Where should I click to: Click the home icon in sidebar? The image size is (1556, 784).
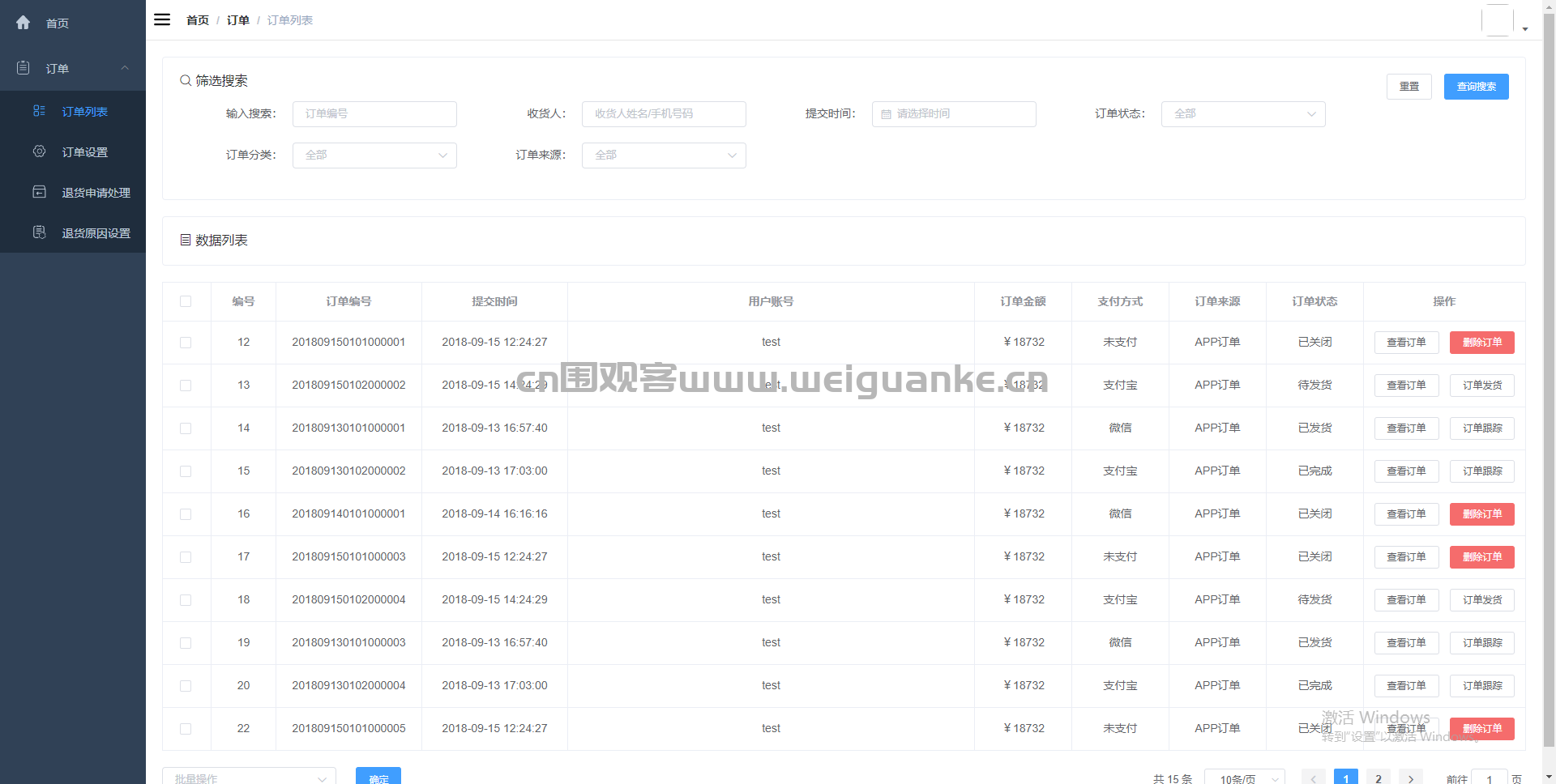click(23, 23)
